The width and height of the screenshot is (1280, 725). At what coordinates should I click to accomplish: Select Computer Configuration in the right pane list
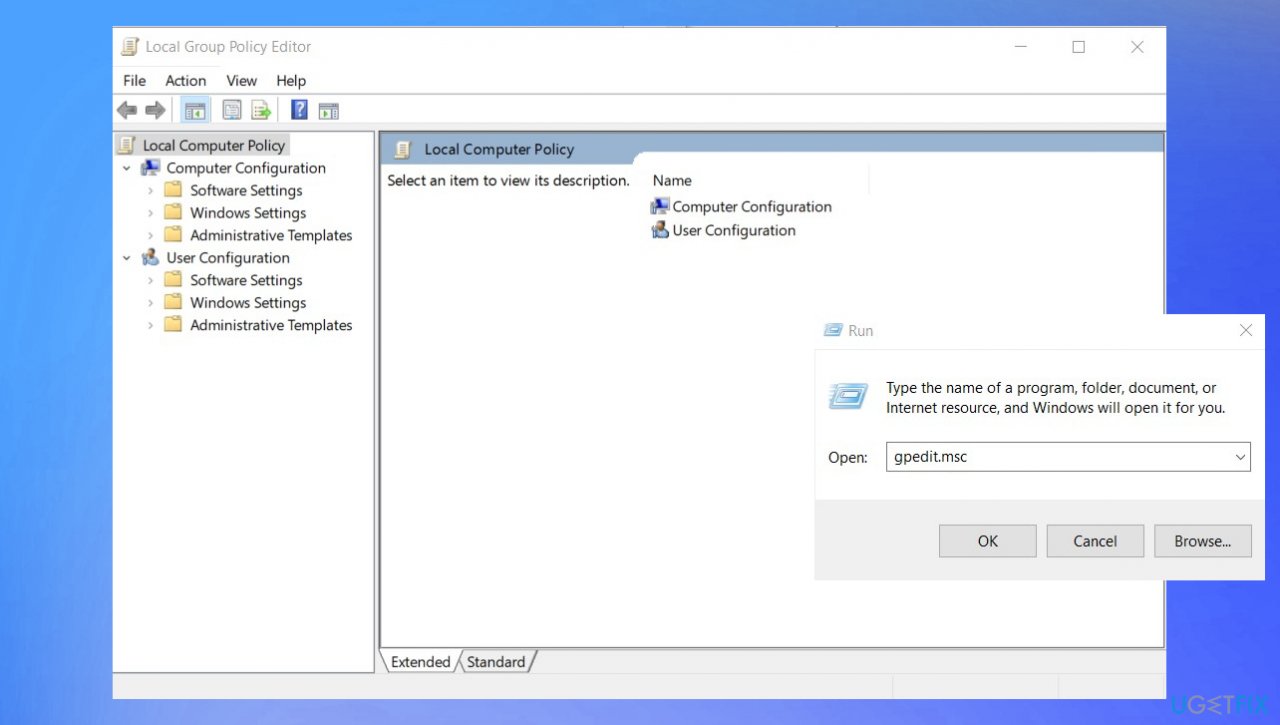(741, 207)
